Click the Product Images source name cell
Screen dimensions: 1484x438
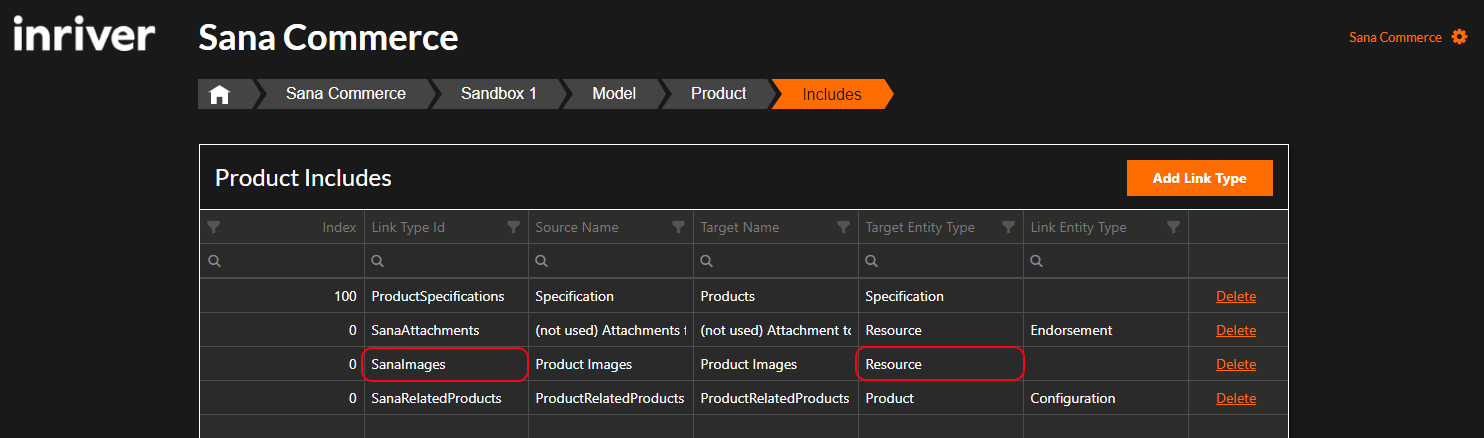pyautogui.click(x=611, y=364)
